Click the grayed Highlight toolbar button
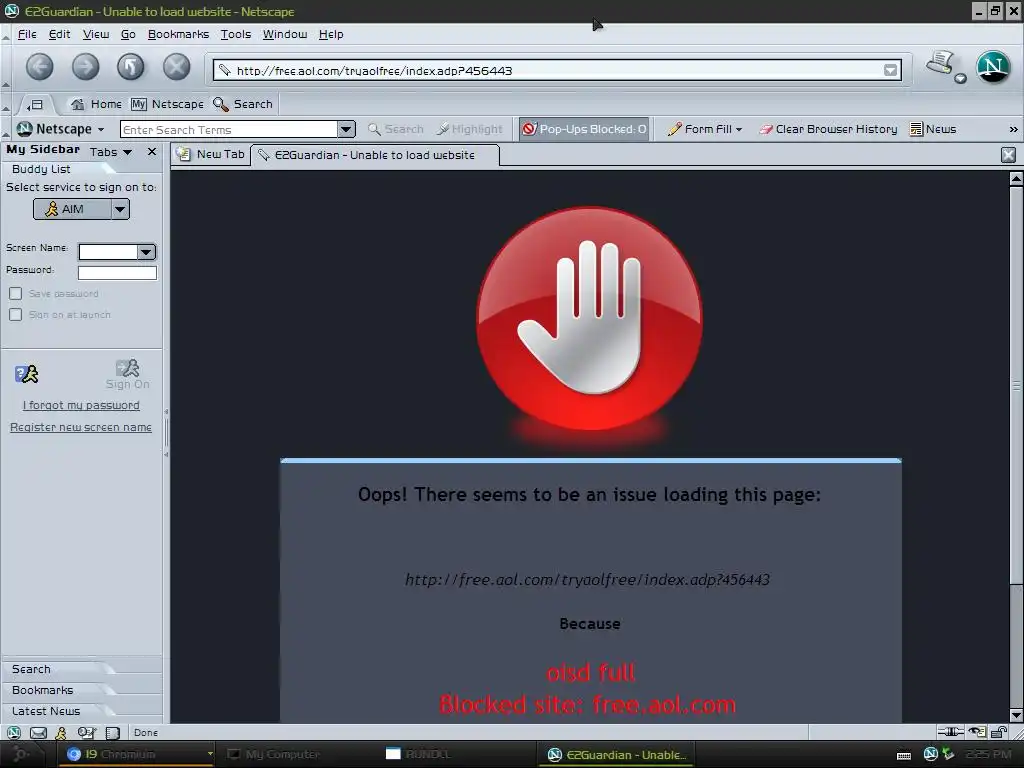Viewport: 1024px width, 768px height. 470,129
